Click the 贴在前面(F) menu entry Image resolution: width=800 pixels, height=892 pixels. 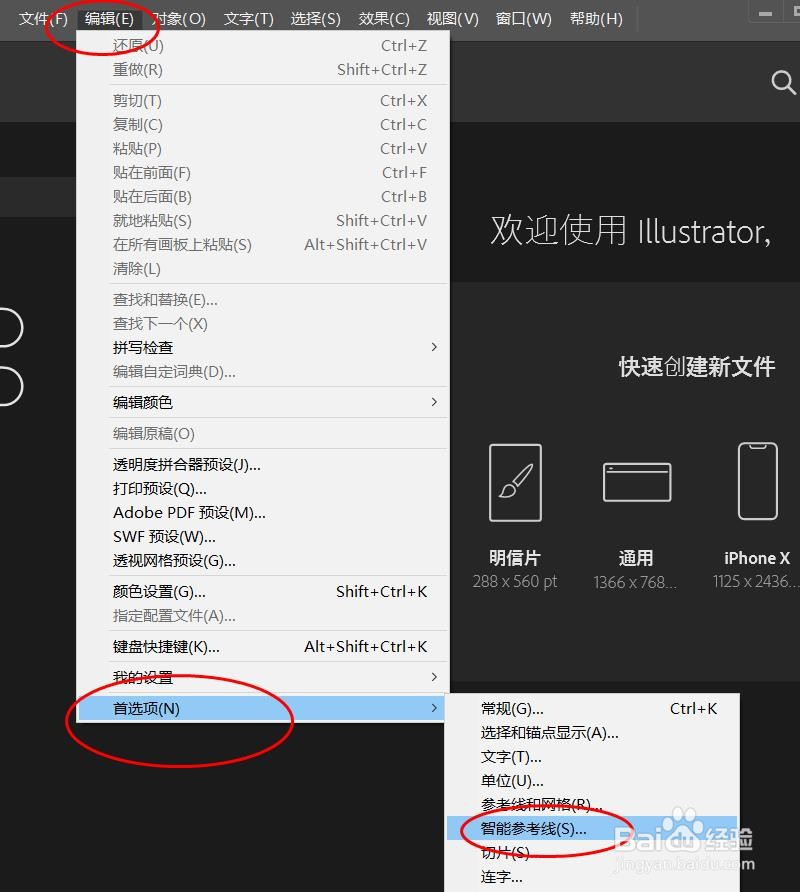coord(263,172)
